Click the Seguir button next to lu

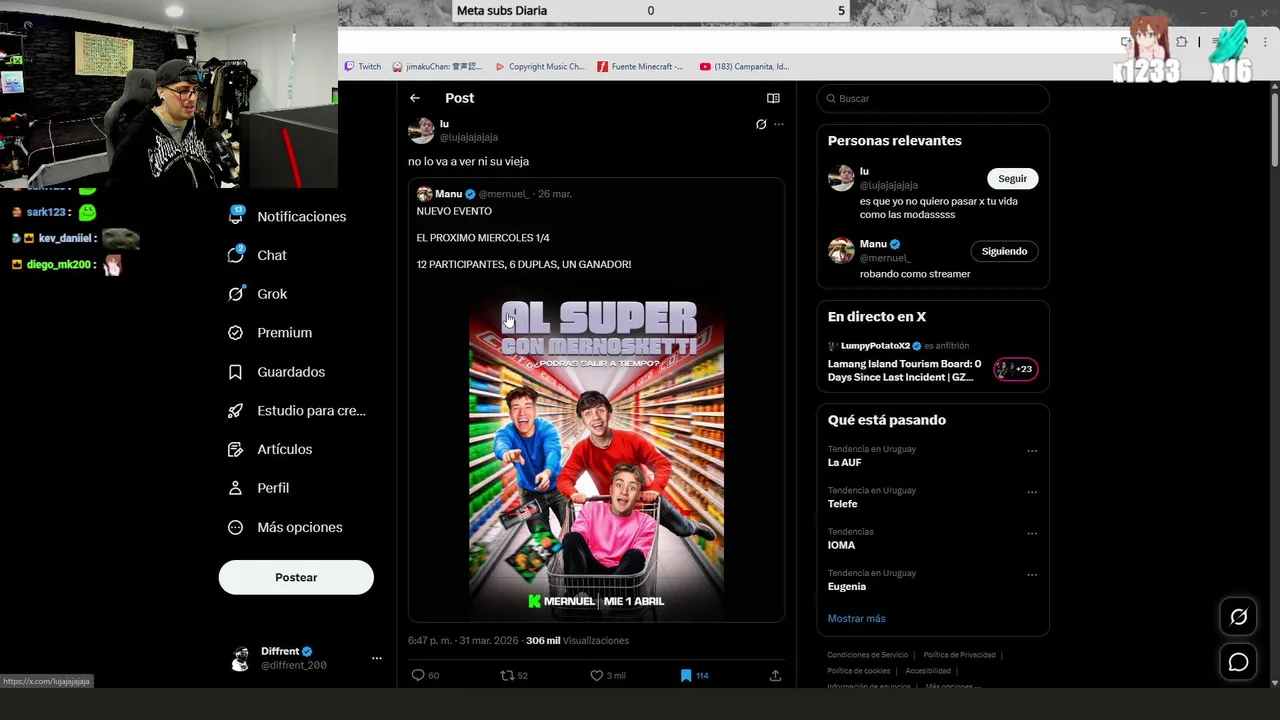click(1012, 178)
